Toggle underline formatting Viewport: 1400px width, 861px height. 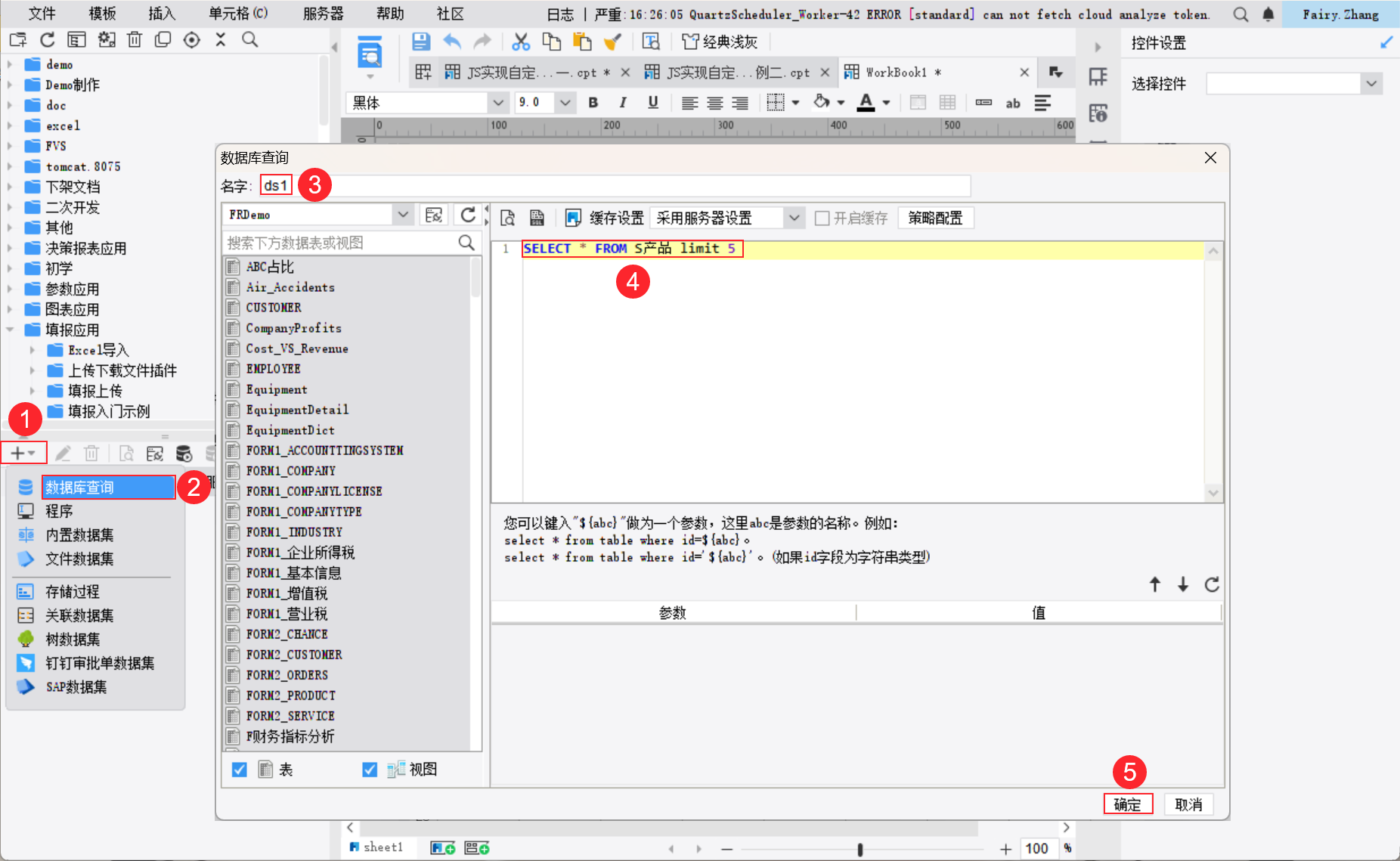tap(653, 103)
